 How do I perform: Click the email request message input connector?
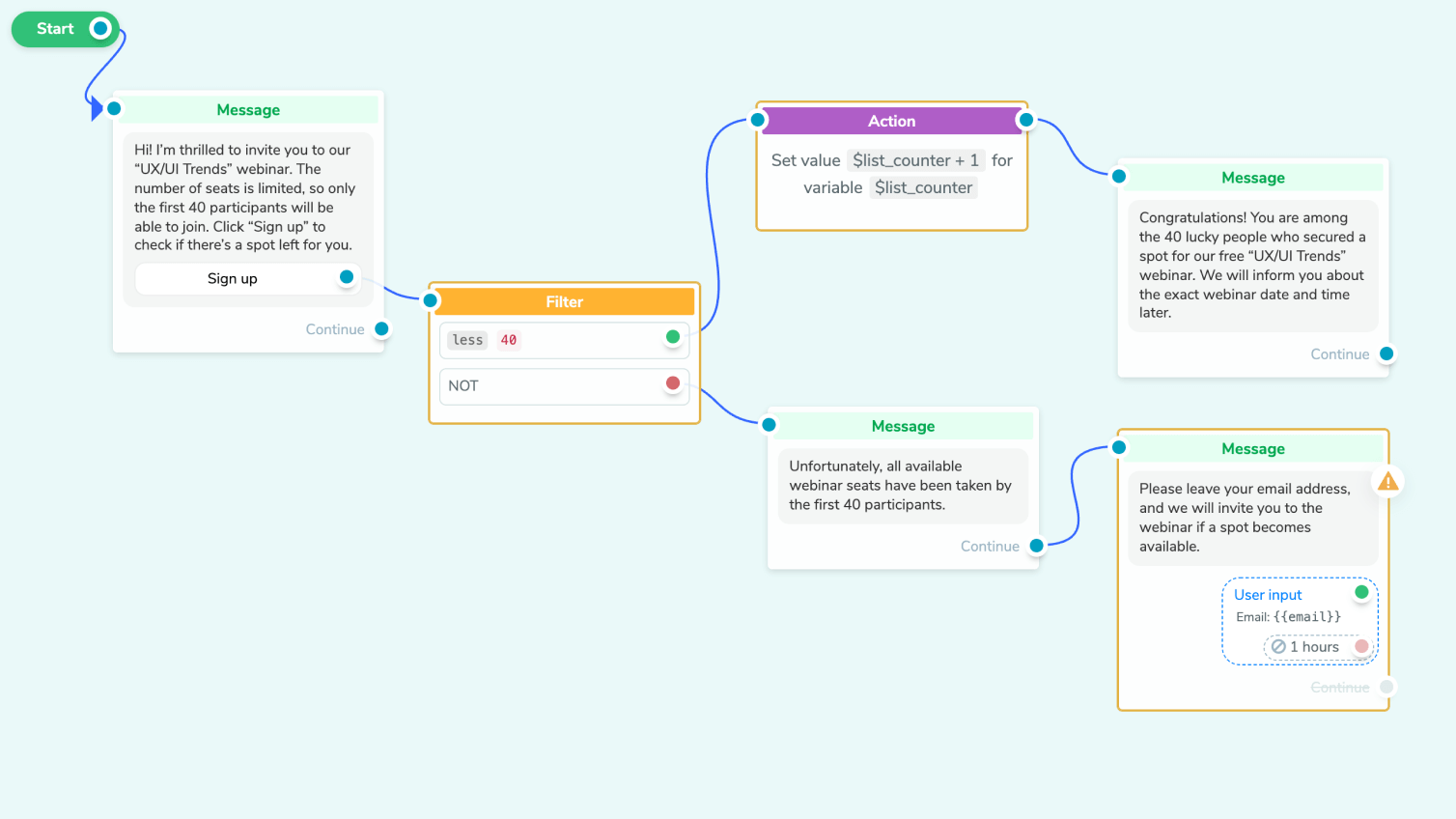coord(1119,447)
